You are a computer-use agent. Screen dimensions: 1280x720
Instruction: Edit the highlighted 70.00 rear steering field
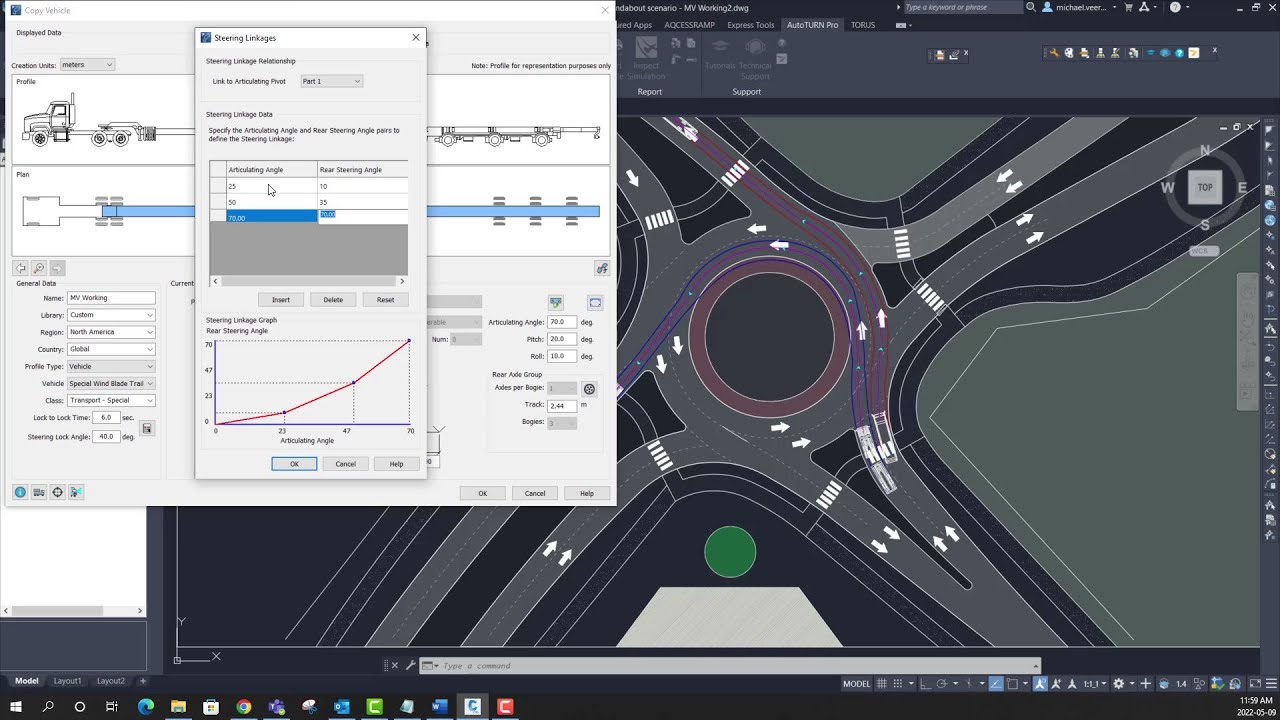tap(362, 216)
